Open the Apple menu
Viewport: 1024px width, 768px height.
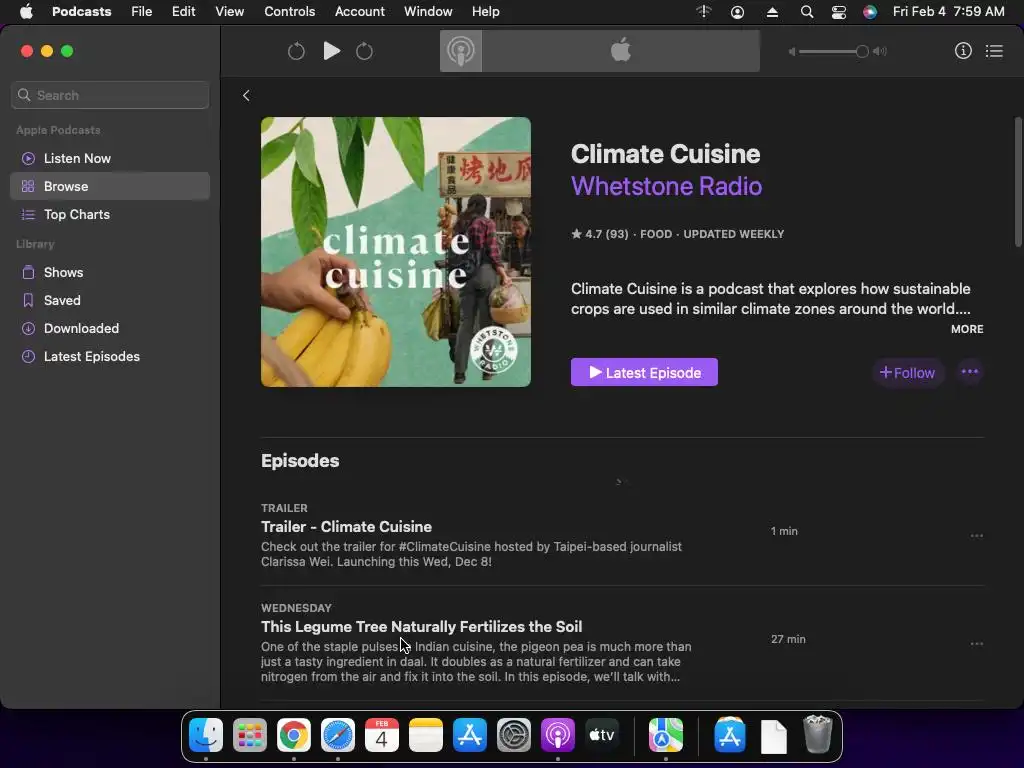(26, 12)
